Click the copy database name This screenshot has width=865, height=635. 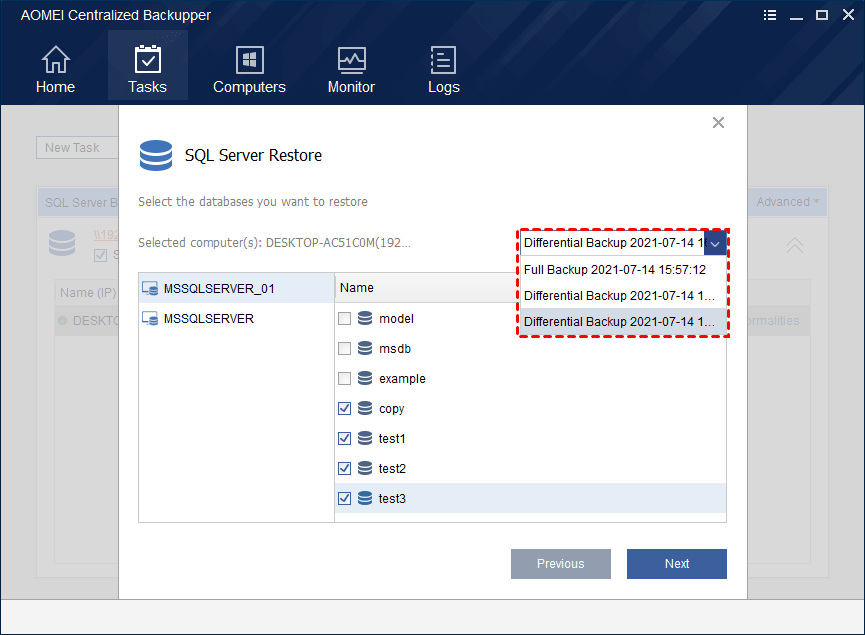click(392, 409)
